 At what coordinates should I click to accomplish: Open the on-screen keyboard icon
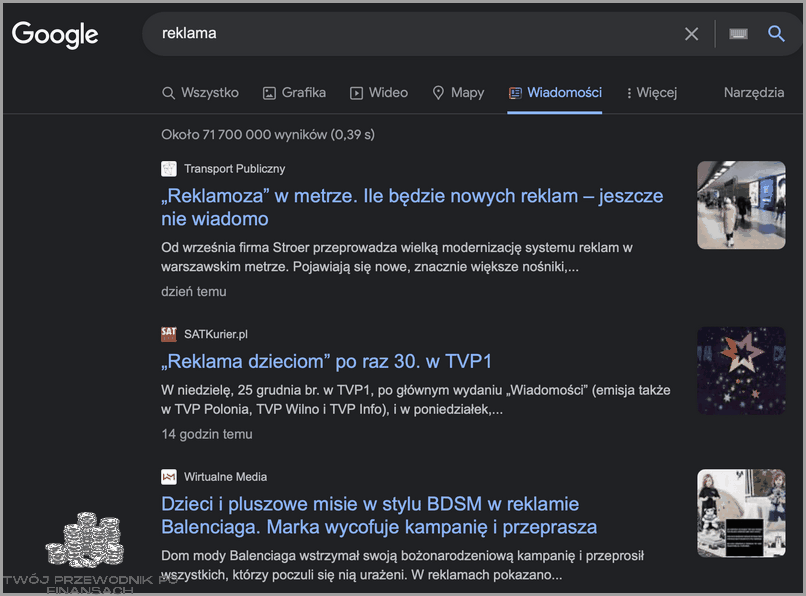737,33
